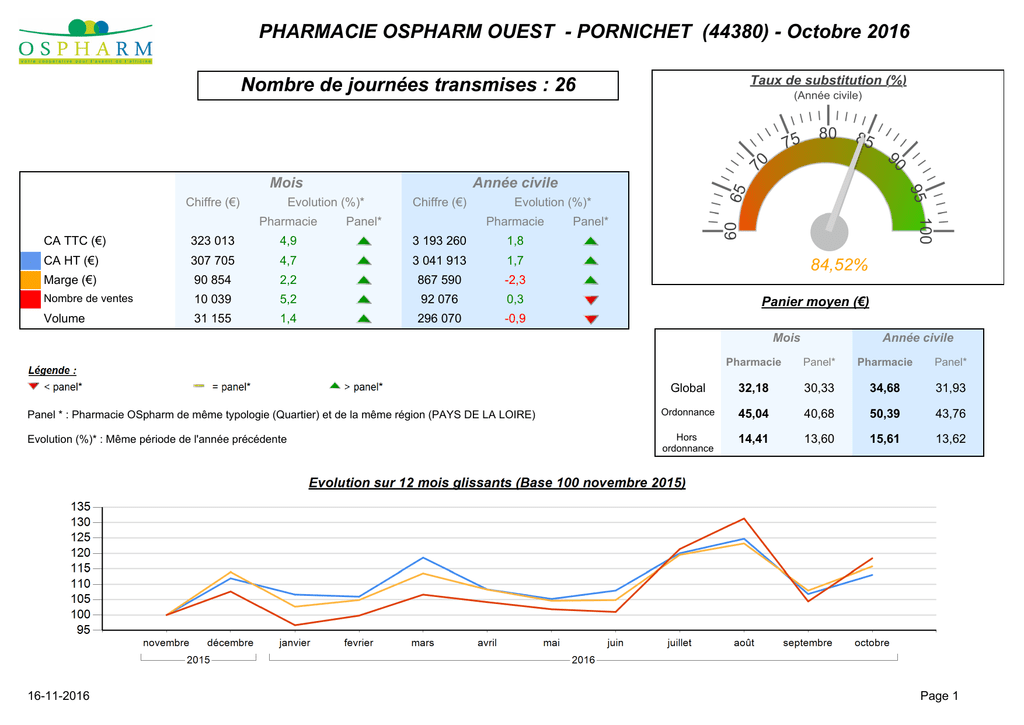
Task: Click the blue line peak at mars
Action: (x=423, y=558)
